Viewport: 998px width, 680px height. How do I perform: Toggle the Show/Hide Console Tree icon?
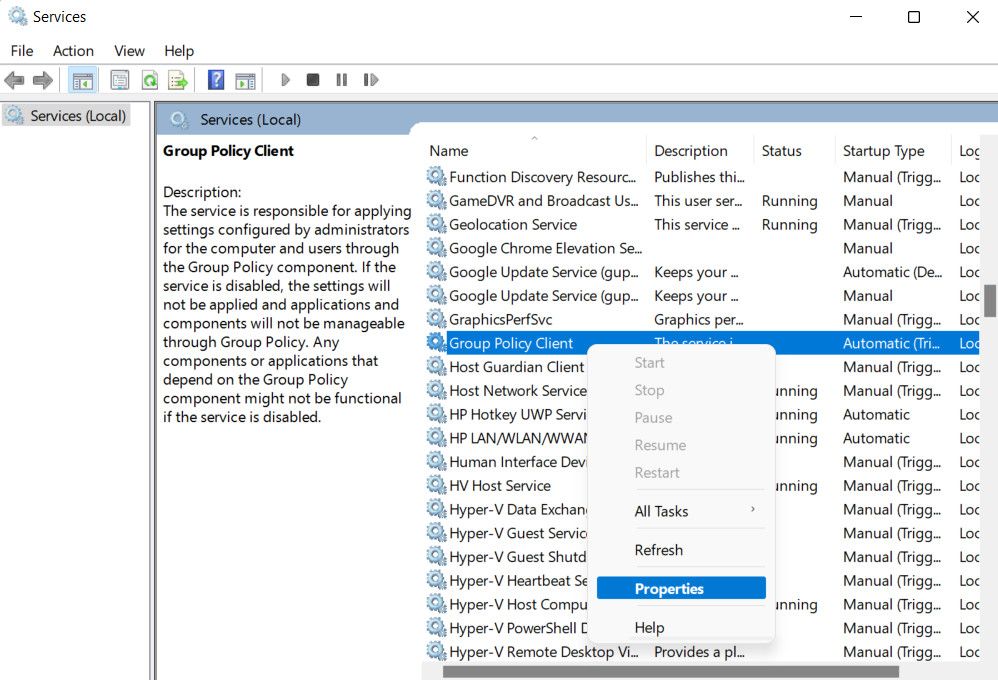tap(82, 79)
